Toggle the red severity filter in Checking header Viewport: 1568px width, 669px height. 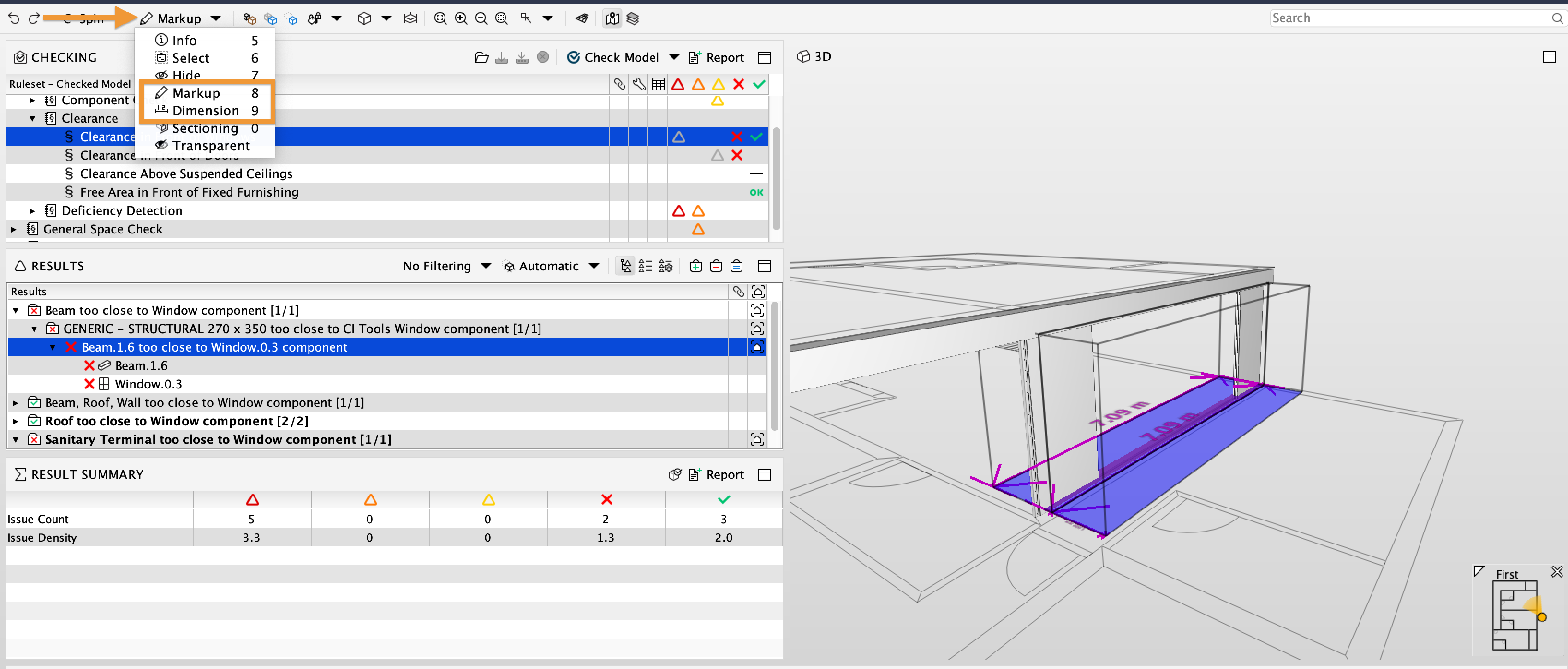click(679, 84)
